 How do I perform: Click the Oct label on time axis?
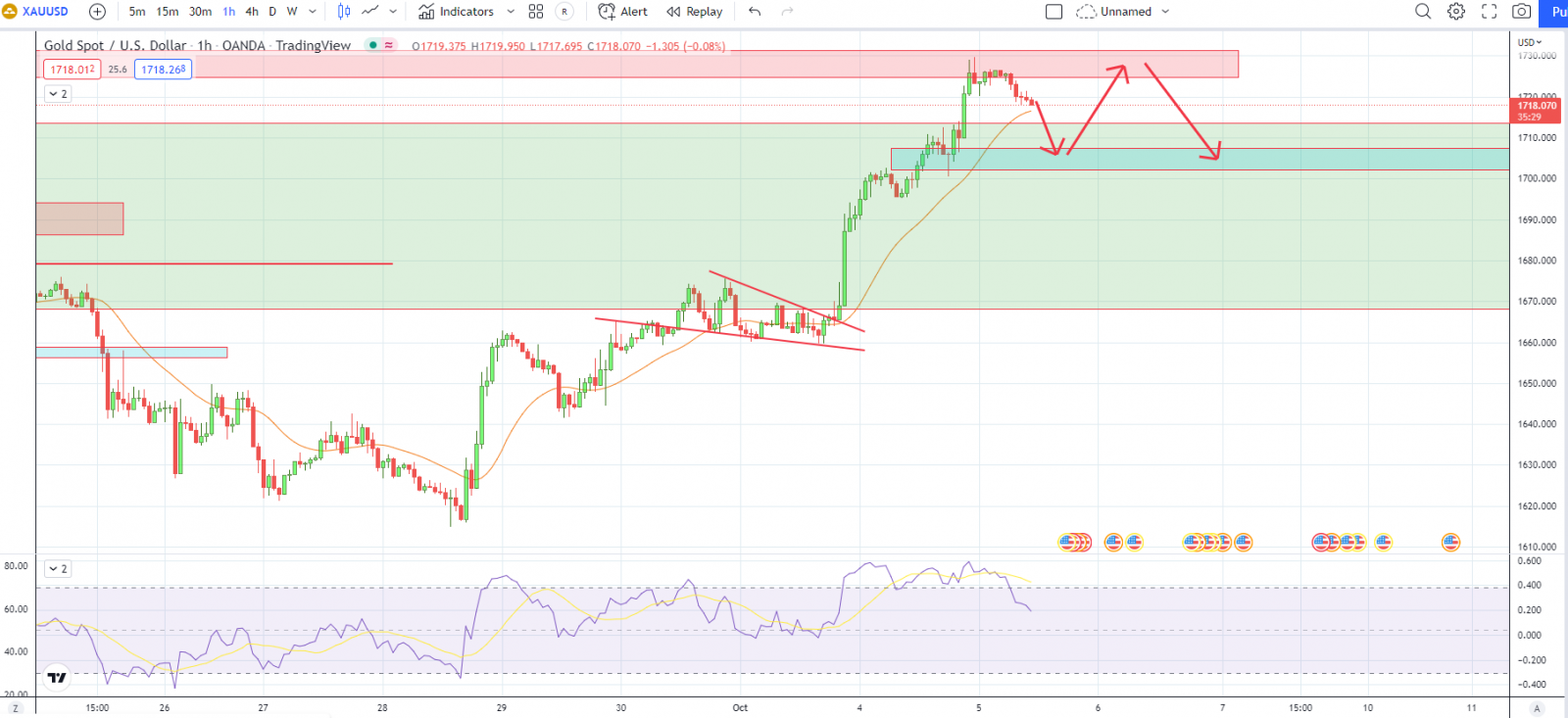(740, 707)
